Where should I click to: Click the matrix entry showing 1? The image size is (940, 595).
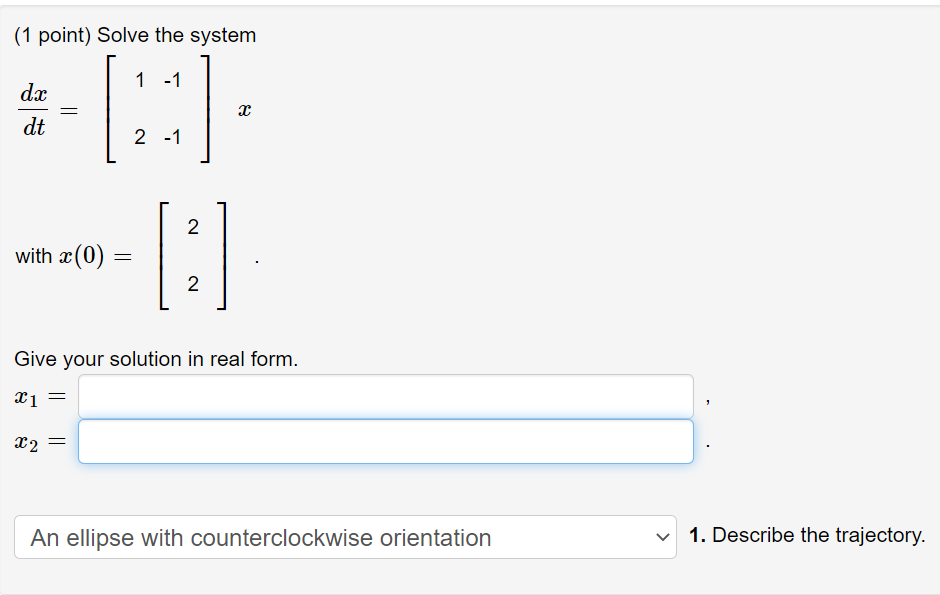[139, 80]
